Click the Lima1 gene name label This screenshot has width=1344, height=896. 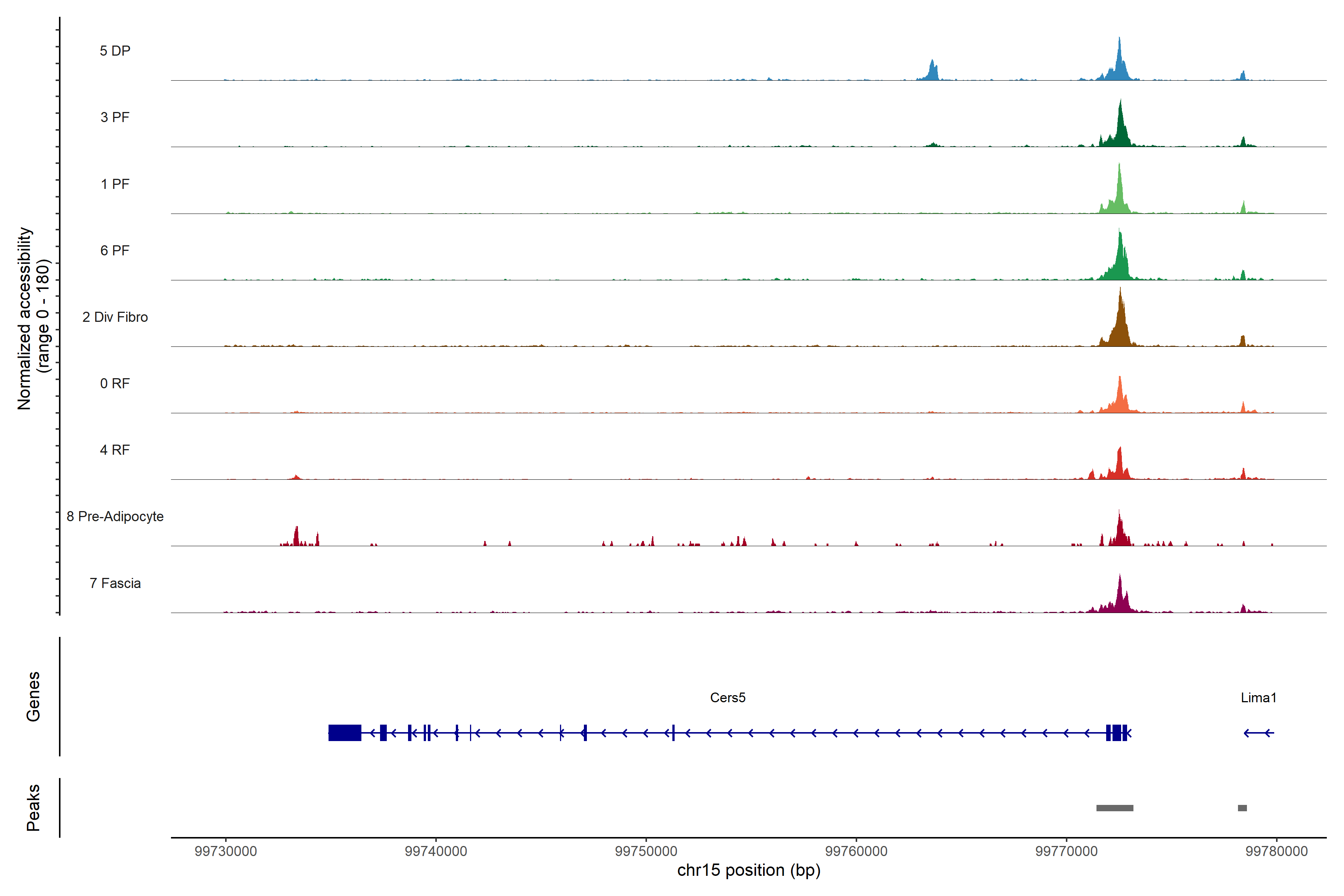pyautogui.click(x=1258, y=698)
